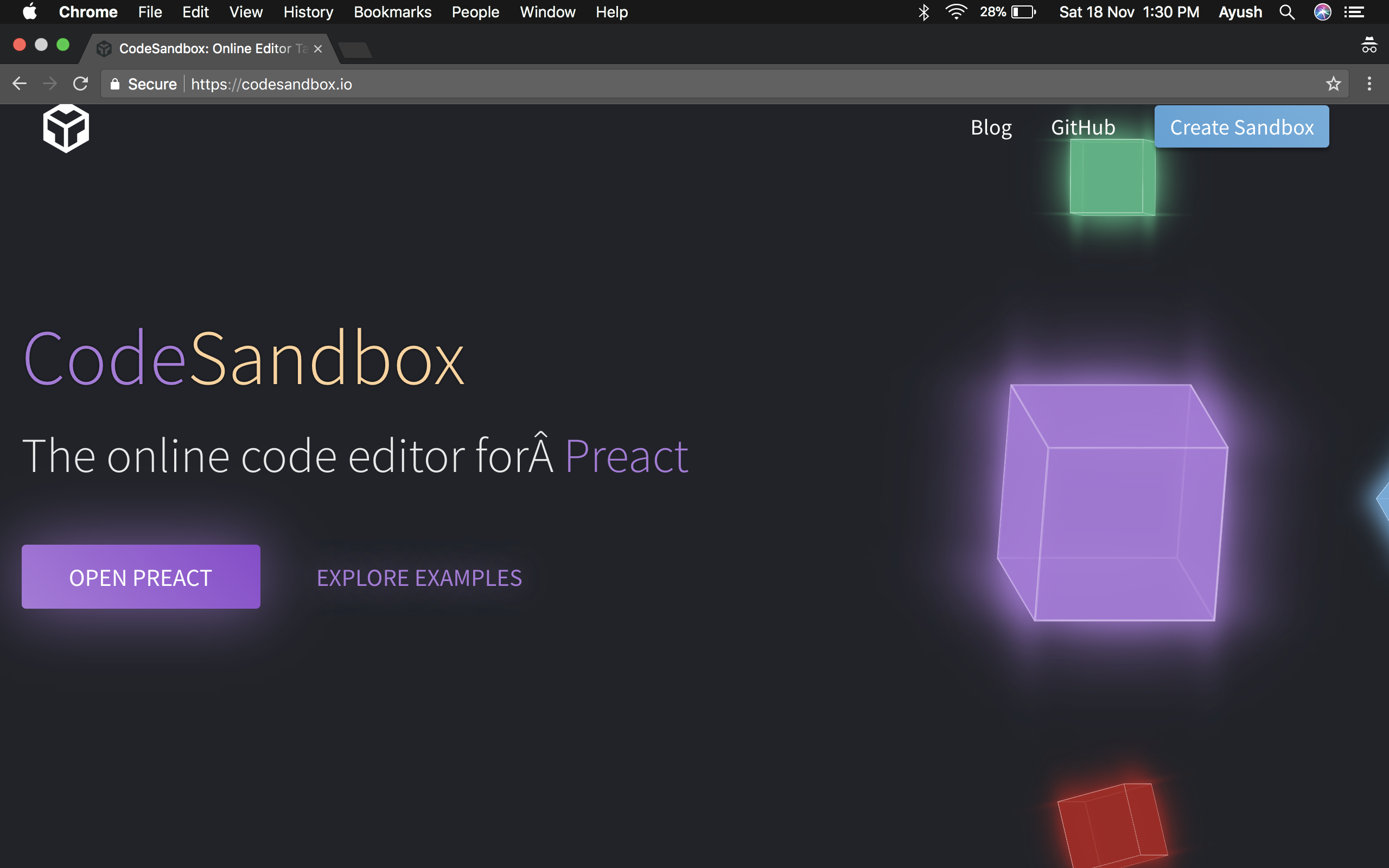Check the Bluetooth status icon
The image size is (1389, 868).
pyautogui.click(x=923, y=11)
